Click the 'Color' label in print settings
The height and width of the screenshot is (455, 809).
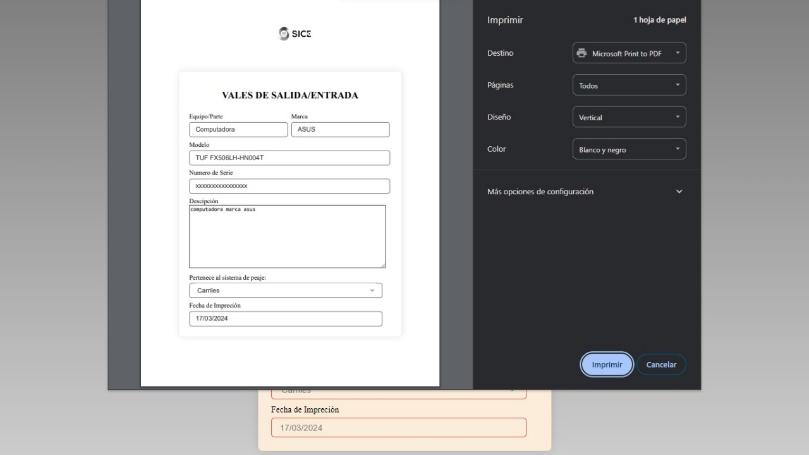tap(496, 149)
